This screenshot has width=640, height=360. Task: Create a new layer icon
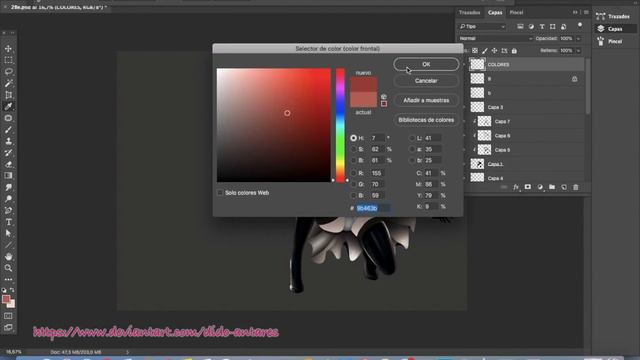pos(564,187)
